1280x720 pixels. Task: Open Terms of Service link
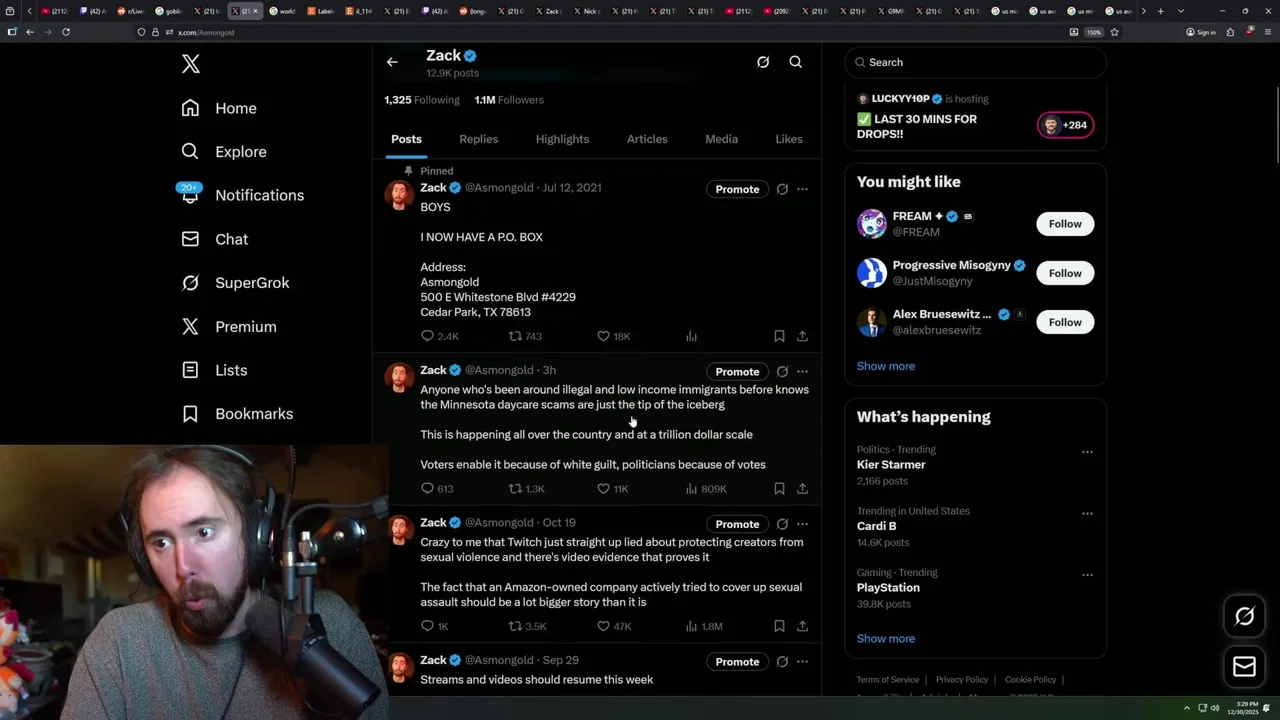pyautogui.click(x=888, y=680)
